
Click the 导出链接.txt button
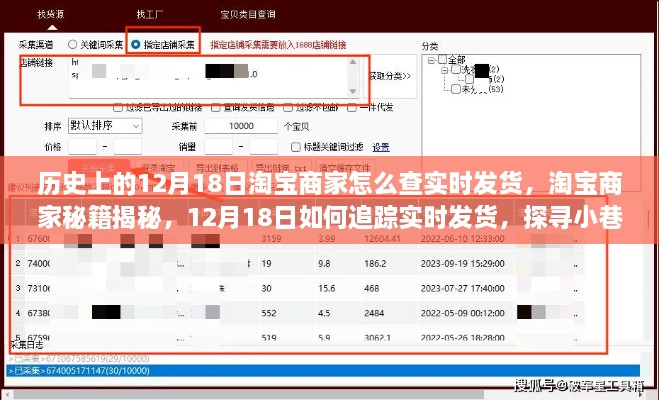tap(281, 168)
